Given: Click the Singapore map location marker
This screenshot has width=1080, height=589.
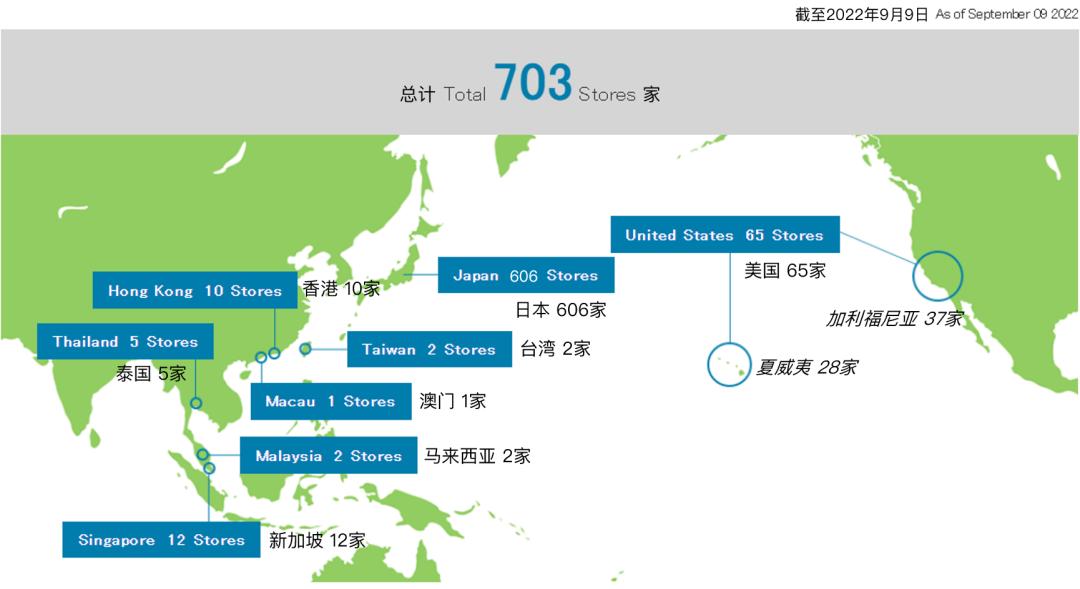Looking at the screenshot, I should 209,468.
